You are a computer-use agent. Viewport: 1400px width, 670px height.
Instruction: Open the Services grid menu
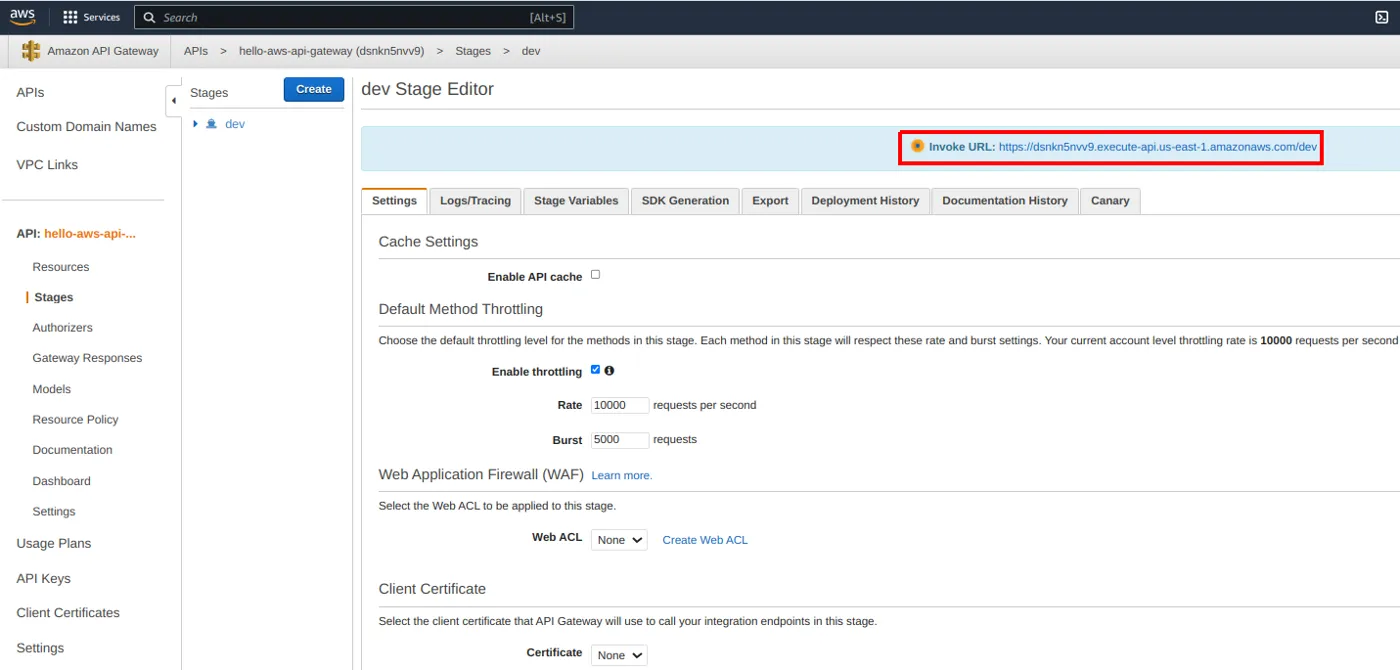[91, 17]
